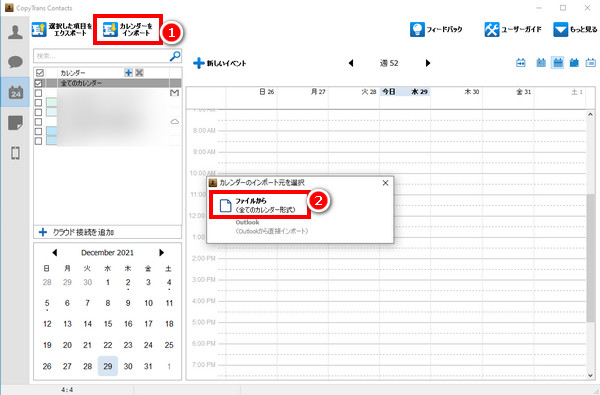The image size is (600, 395).
Task: Click 8:00 AM time label
Action: tap(204, 131)
